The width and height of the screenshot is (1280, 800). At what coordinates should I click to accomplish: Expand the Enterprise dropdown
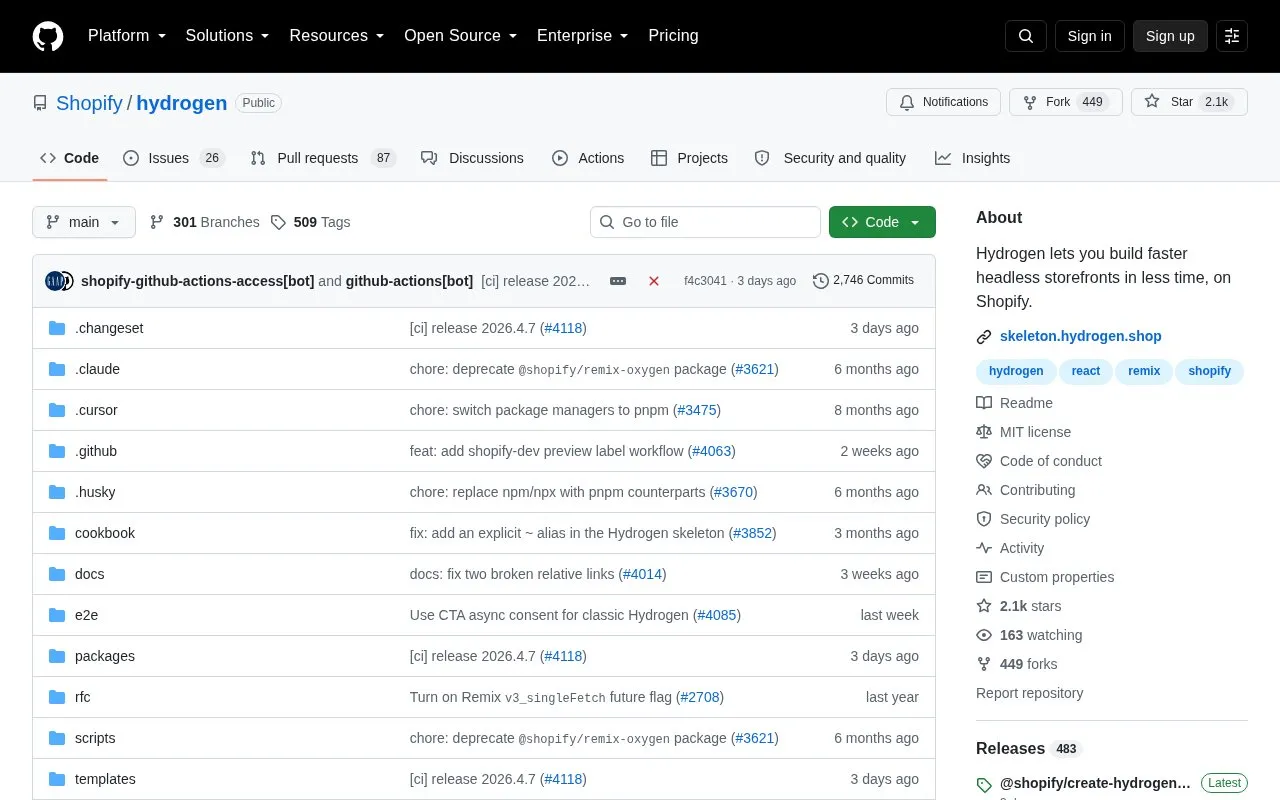click(583, 36)
